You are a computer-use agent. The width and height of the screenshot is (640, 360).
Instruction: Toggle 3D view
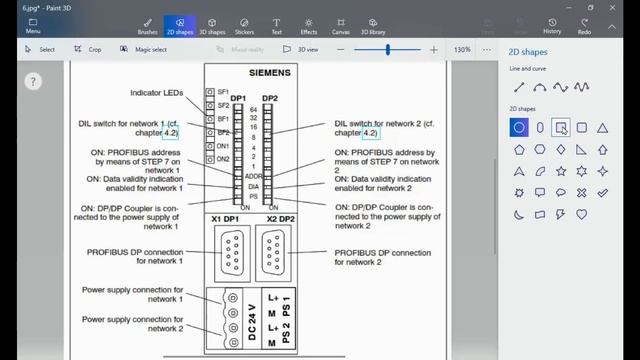[x=300, y=49]
